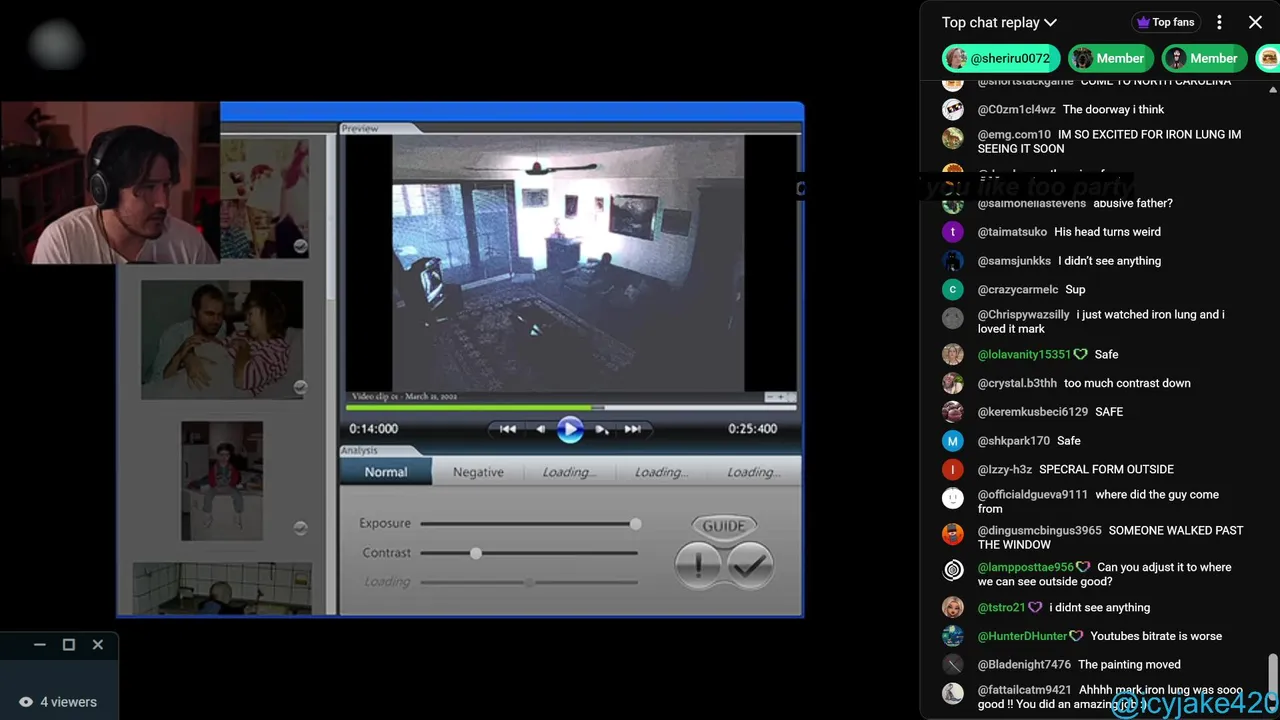Viewport: 1280px width, 720px height.
Task: Jump to the start of the clip
Action: pyautogui.click(x=508, y=429)
